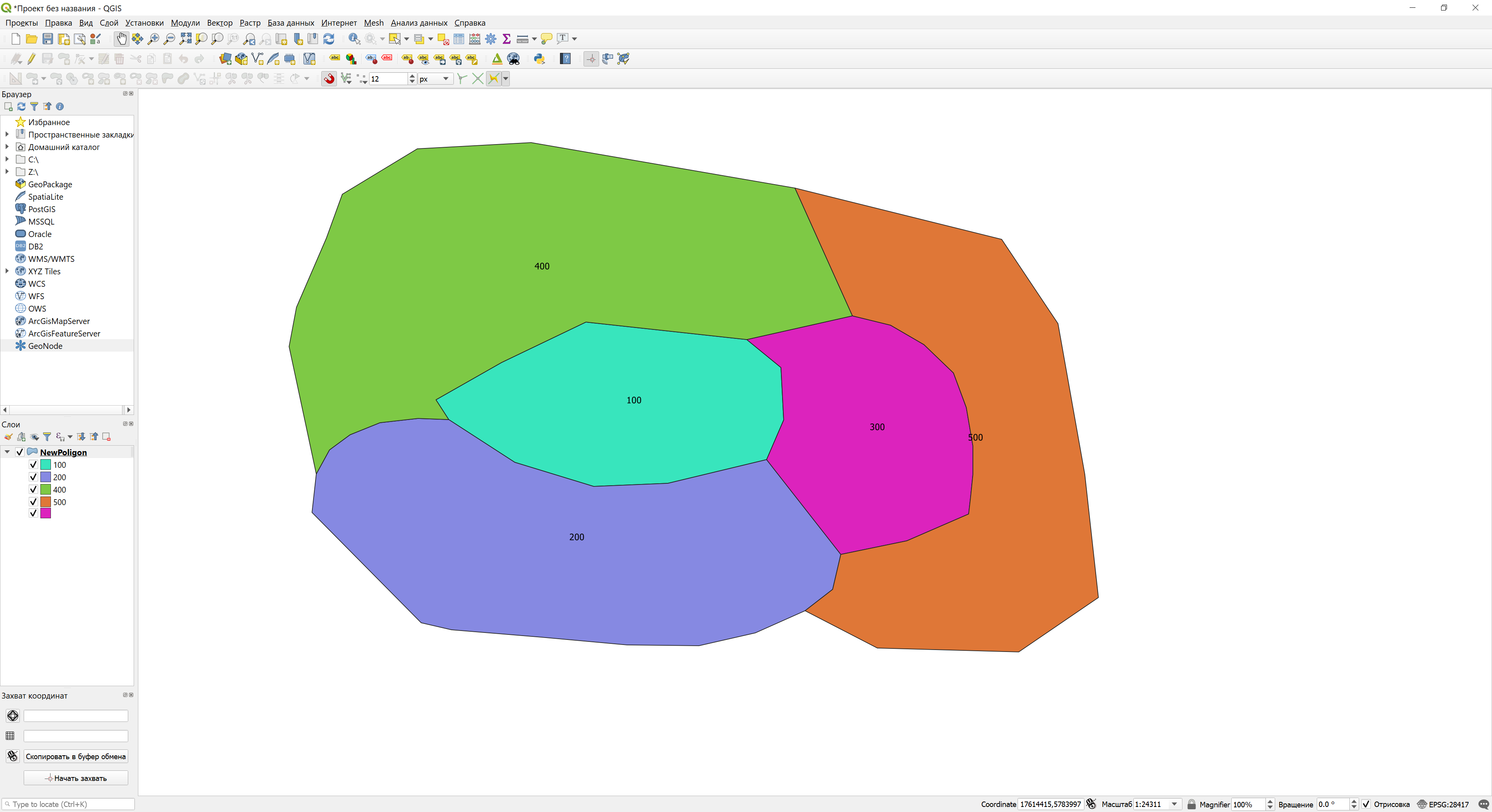
Task: Toggle editing with the pencil icon
Action: pos(32,59)
